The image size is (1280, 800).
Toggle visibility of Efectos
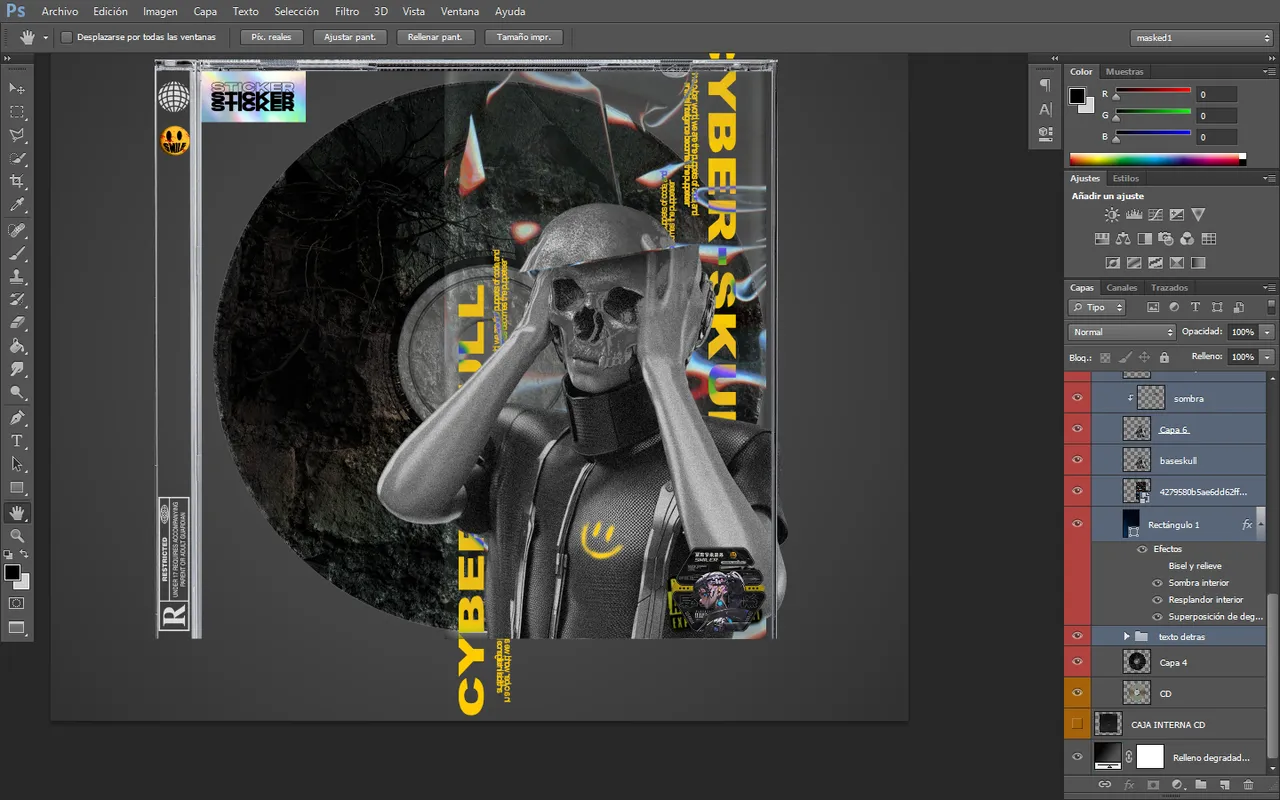tap(1142, 549)
